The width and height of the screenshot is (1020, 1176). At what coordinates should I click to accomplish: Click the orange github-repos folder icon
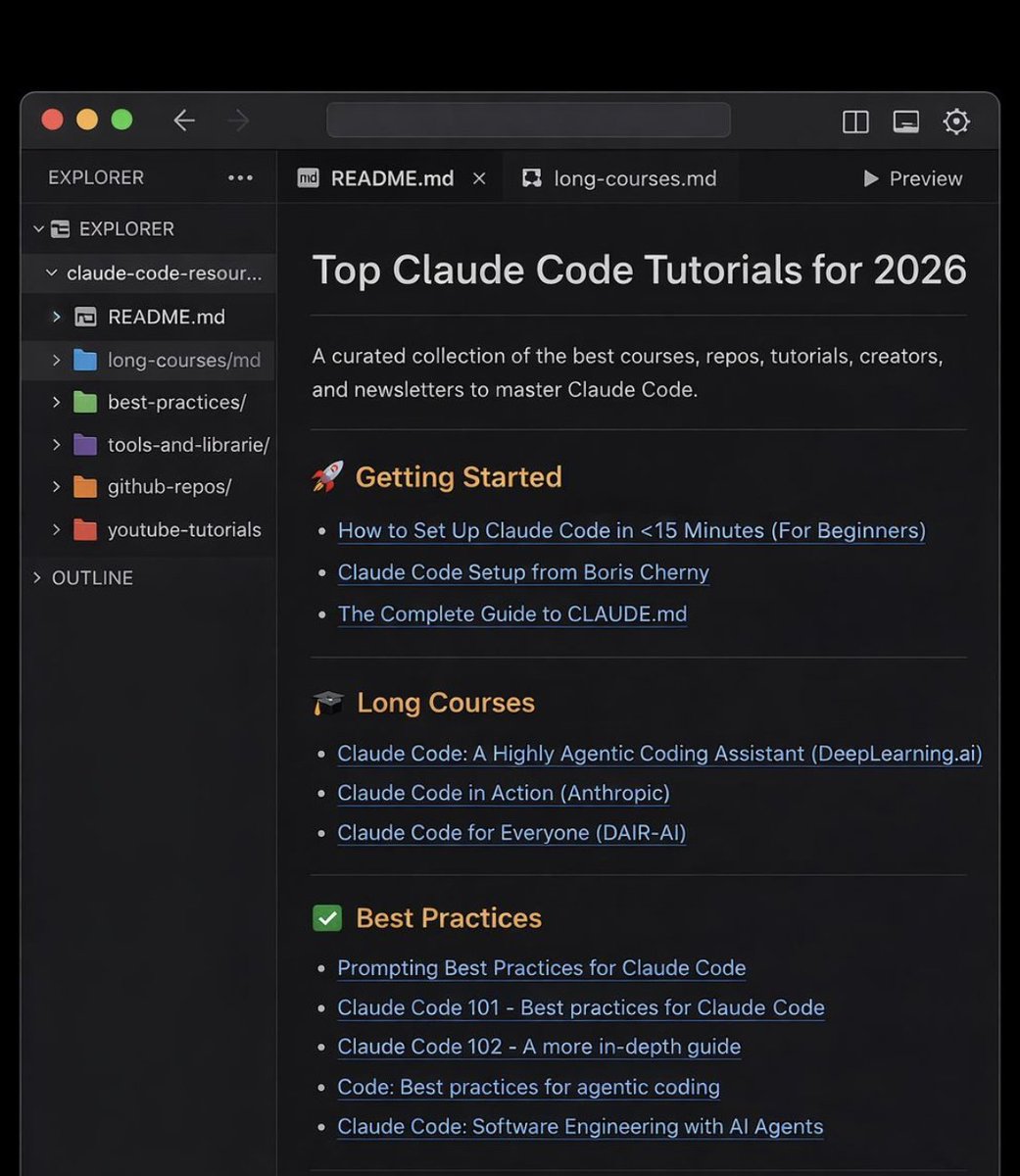point(86,487)
